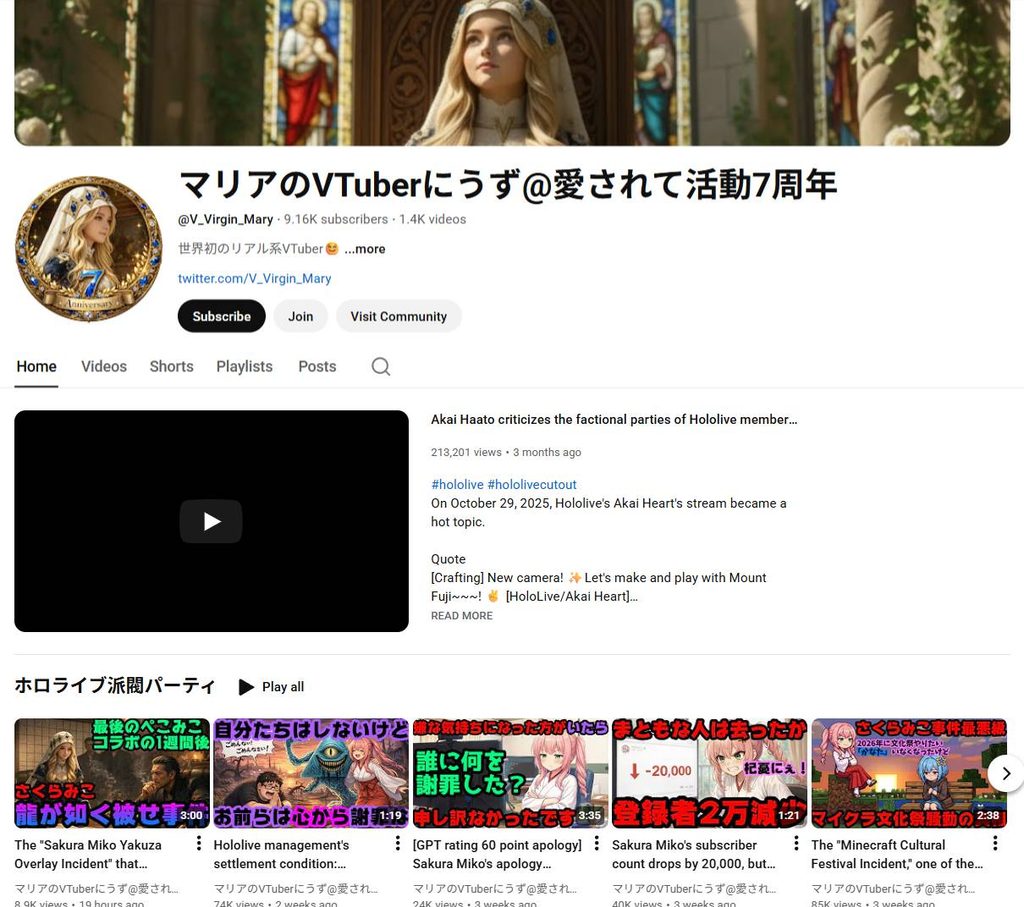
Task: Open twitter.com/V_Virgin_Mary link
Action: [x=255, y=278]
